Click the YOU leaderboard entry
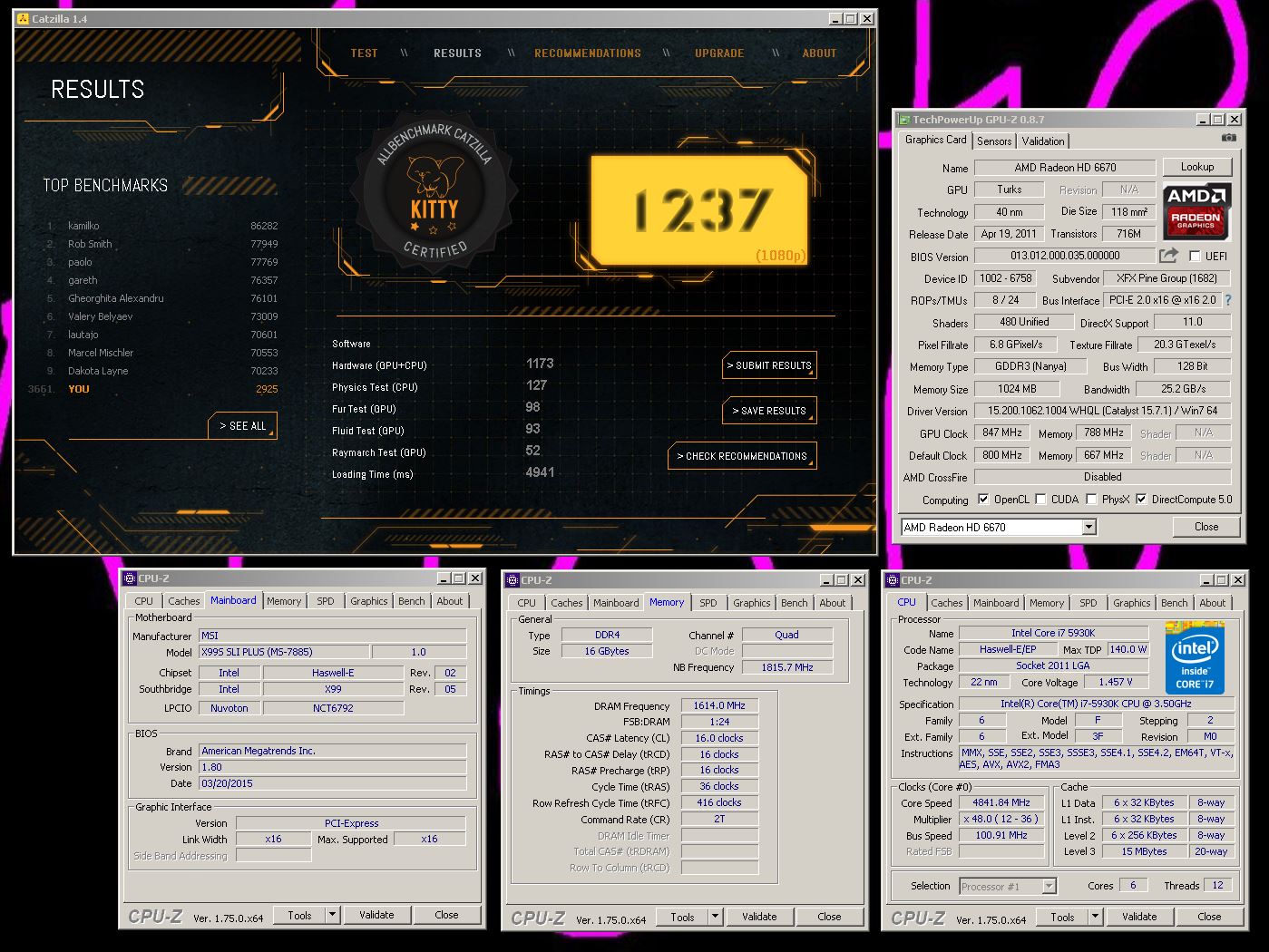Screen dimensions: 1269x952 pyautogui.click(x=154, y=389)
